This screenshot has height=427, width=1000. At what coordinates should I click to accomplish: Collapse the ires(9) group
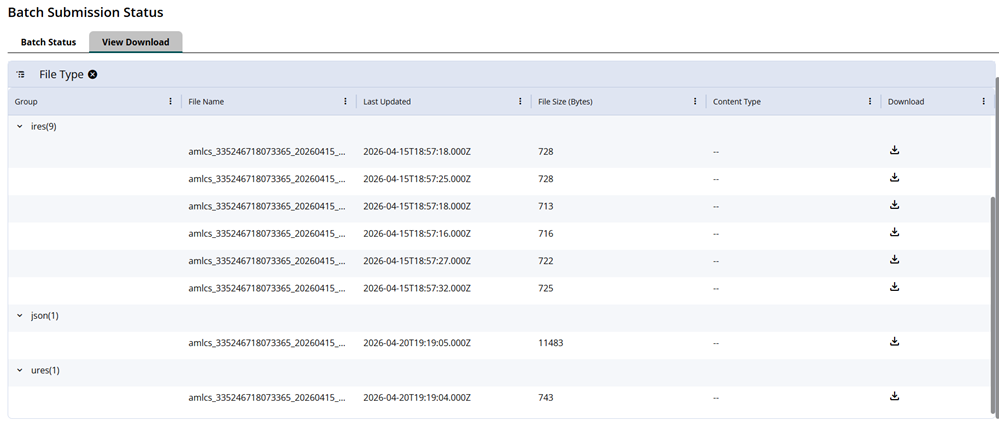pos(20,127)
